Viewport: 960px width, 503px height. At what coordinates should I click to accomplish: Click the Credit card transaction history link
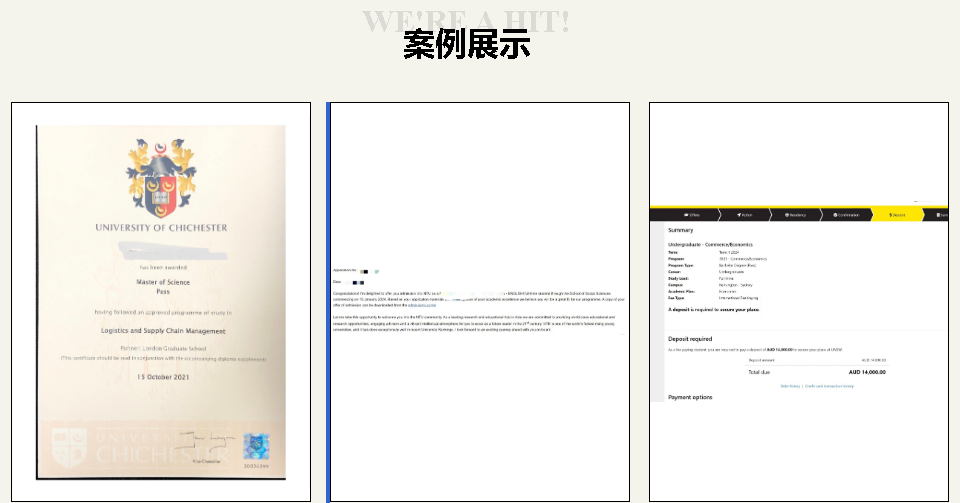point(829,386)
